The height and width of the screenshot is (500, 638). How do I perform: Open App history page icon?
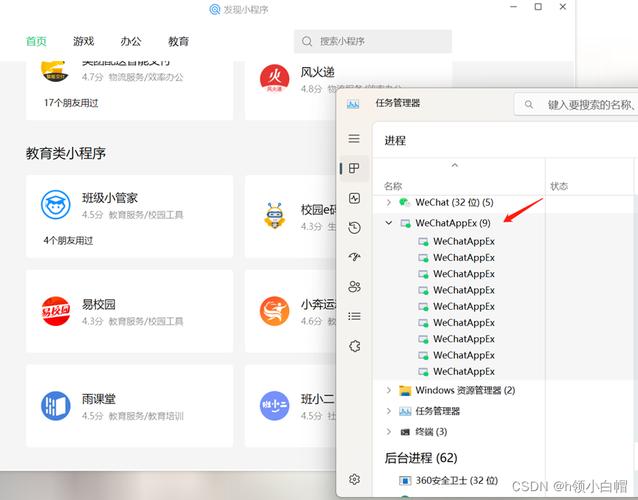click(354, 228)
